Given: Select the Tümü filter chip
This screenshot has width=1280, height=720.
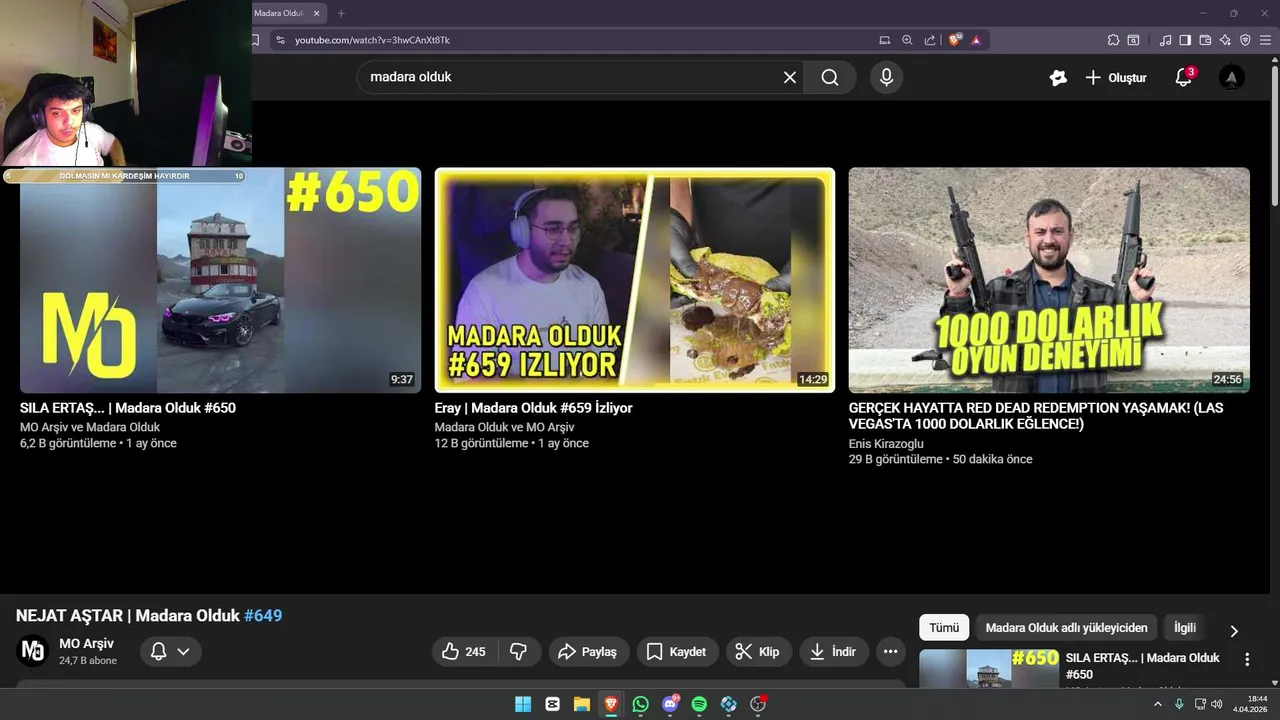Looking at the screenshot, I should click(944, 628).
